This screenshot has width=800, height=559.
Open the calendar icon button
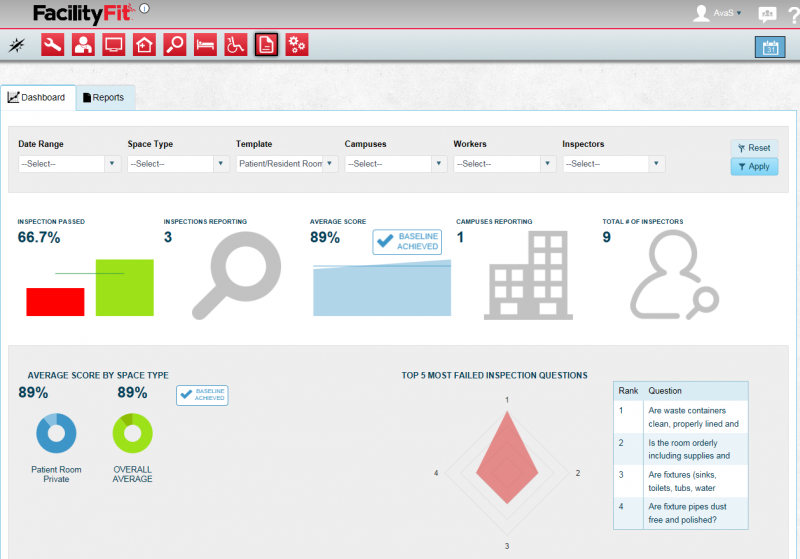tap(770, 47)
